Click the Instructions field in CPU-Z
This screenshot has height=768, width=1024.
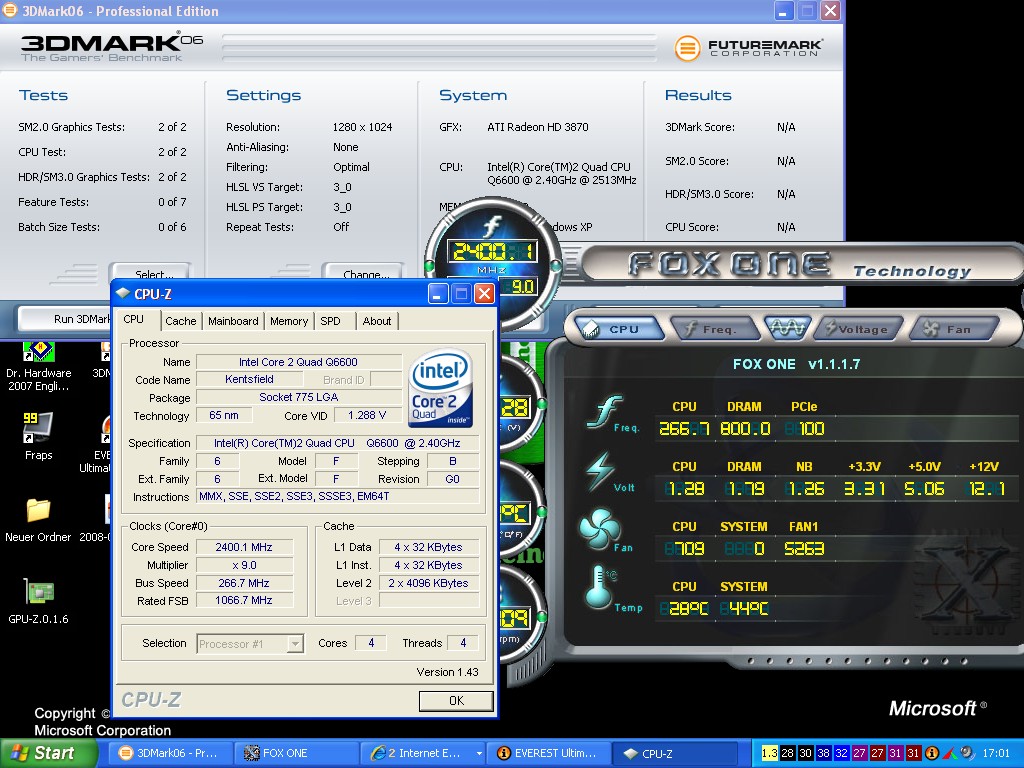[x=338, y=496]
